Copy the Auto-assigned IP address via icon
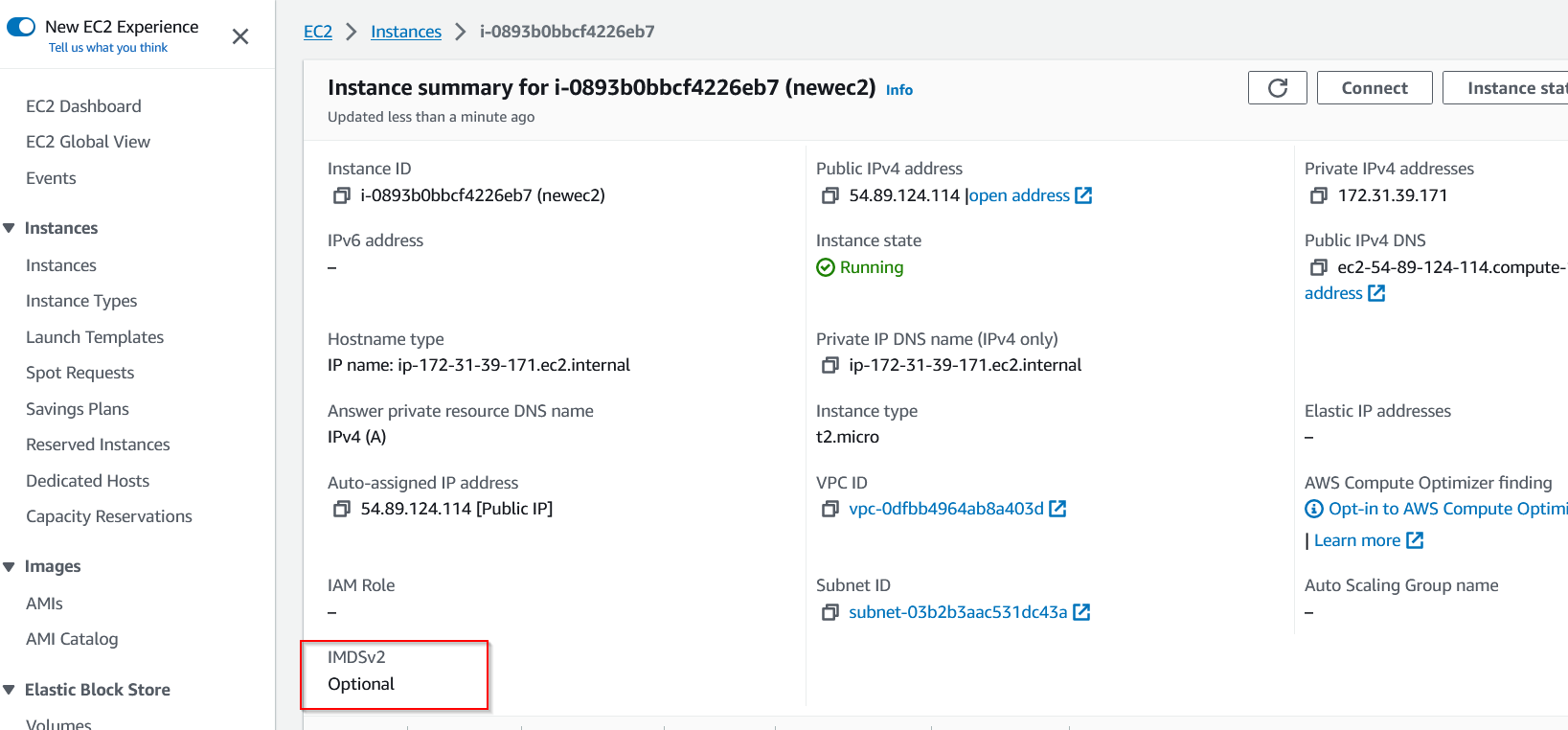Image resolution: width=1568 pixels, height=730 pixels. tap(341, 508)
